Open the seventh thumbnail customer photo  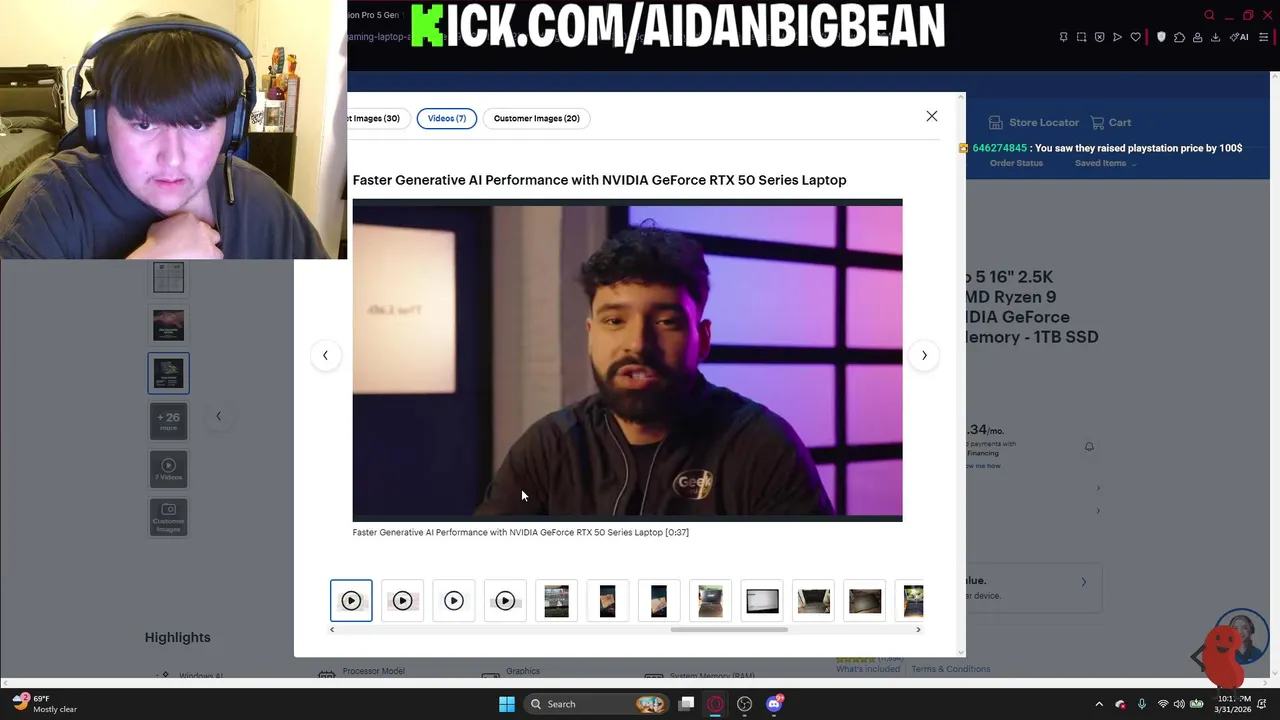point(659,601)
